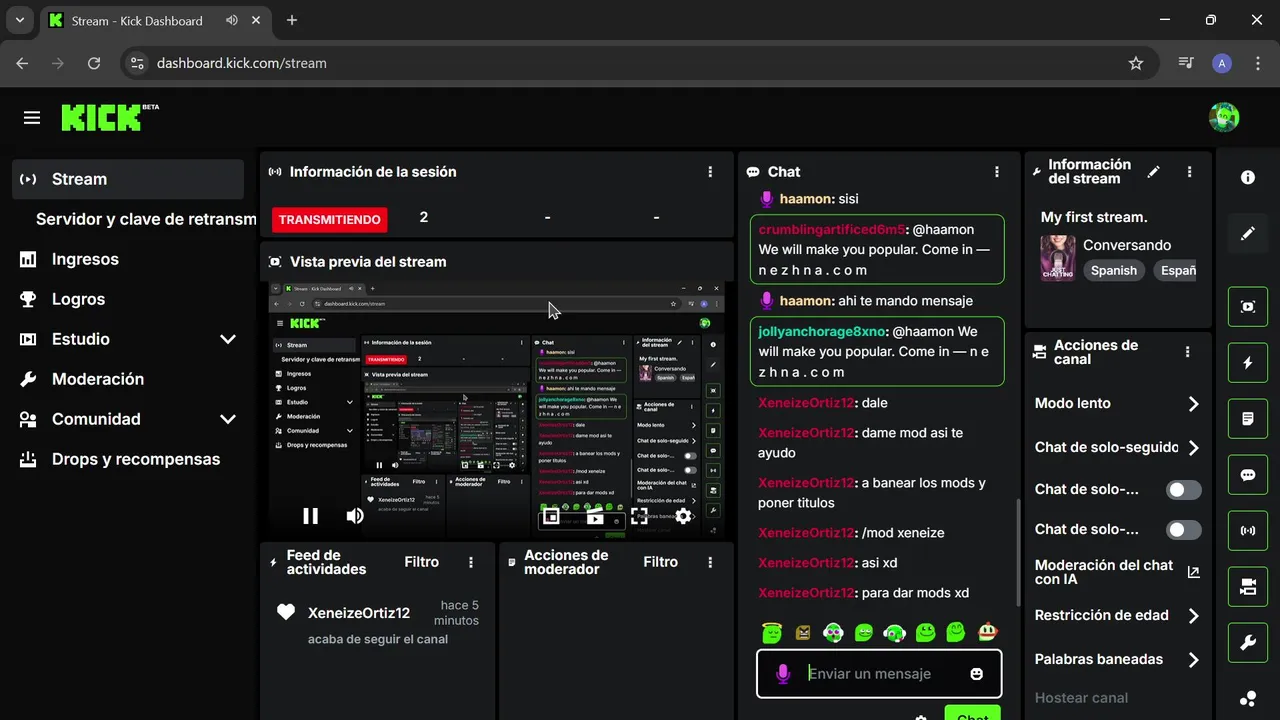Open the user avatar menu in the Kick header
This screenshot has width=1280, height=720.
(1224, 118)
